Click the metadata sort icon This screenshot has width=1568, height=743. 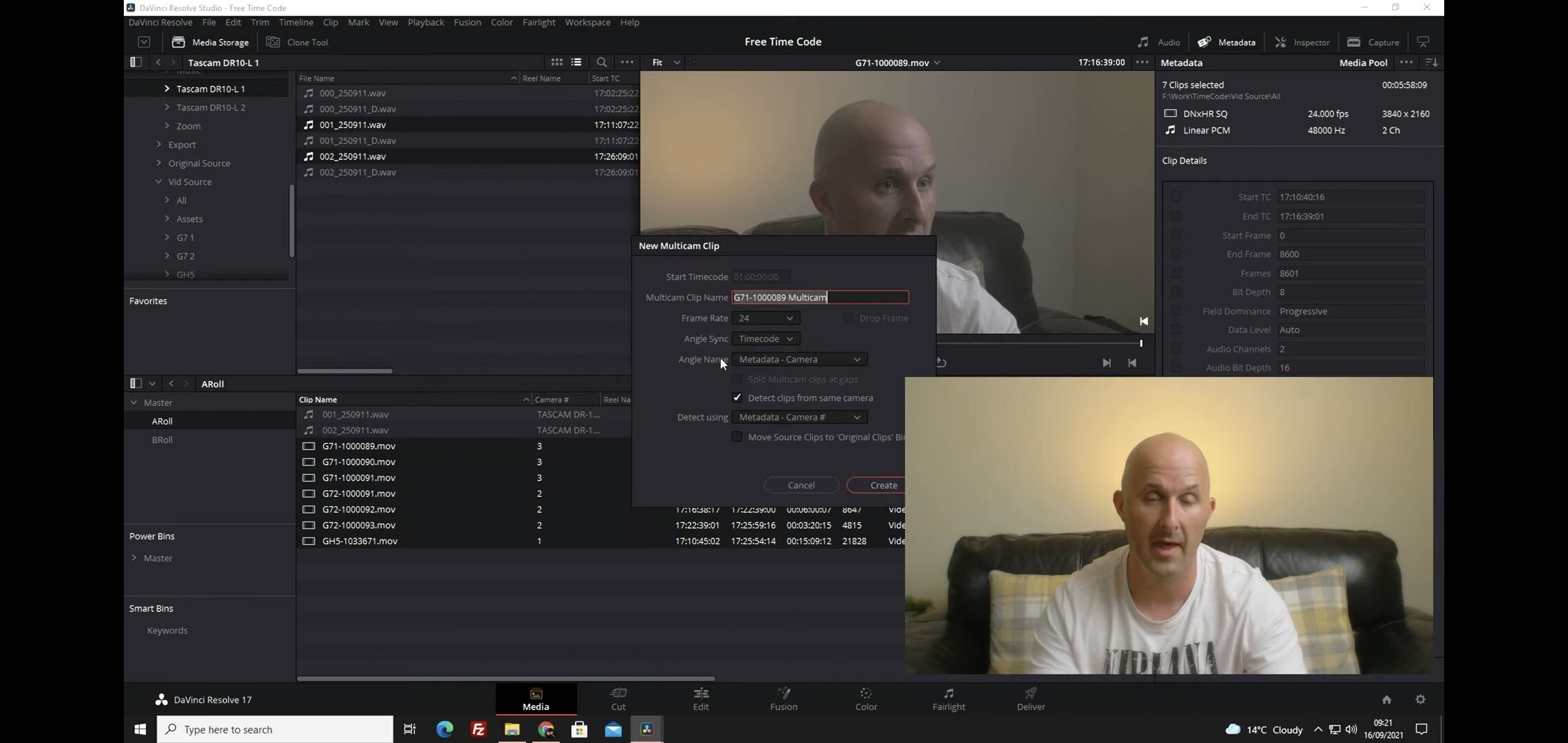click(1432, 62)
